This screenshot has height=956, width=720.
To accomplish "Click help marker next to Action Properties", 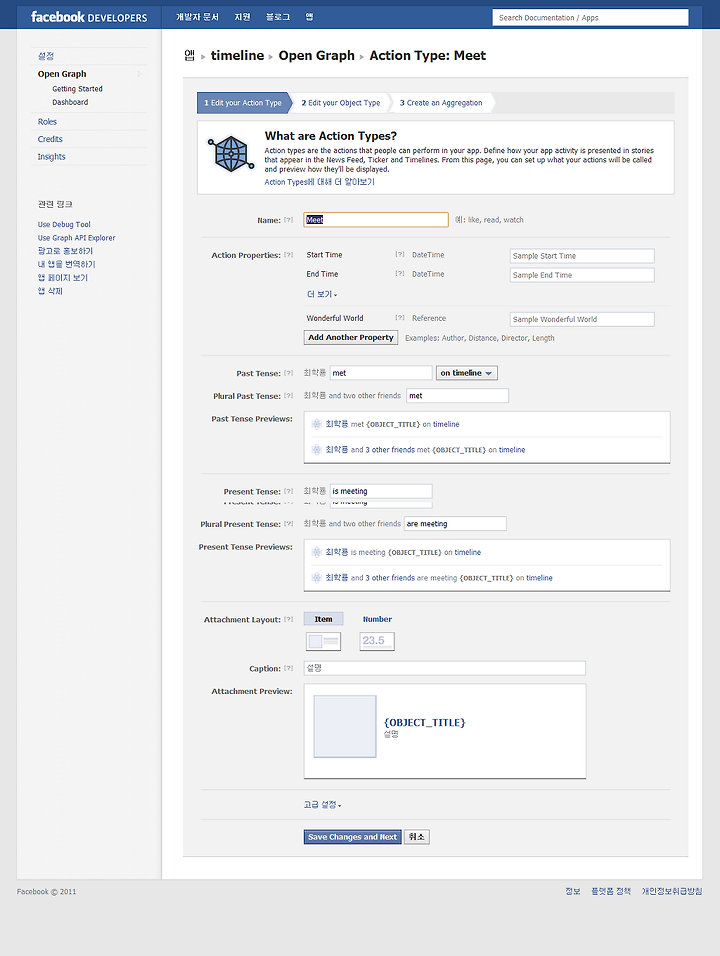I will coord(289,255).
